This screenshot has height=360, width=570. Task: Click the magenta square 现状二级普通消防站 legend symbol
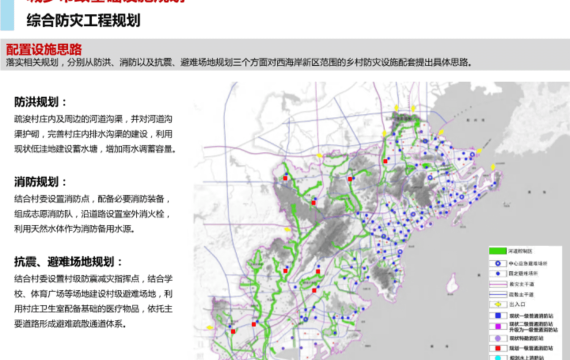(498, 326)
